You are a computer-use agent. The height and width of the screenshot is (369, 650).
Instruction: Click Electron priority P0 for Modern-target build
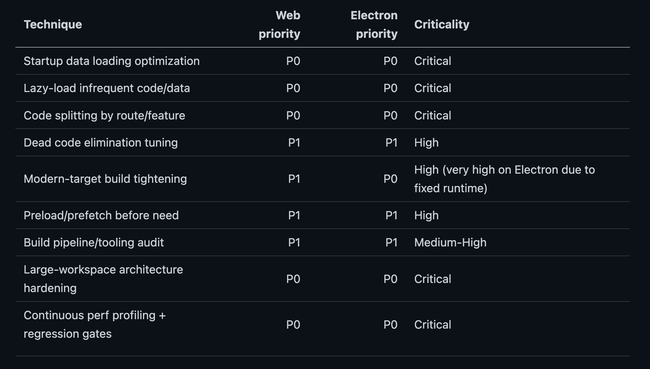tap(390, 179)
